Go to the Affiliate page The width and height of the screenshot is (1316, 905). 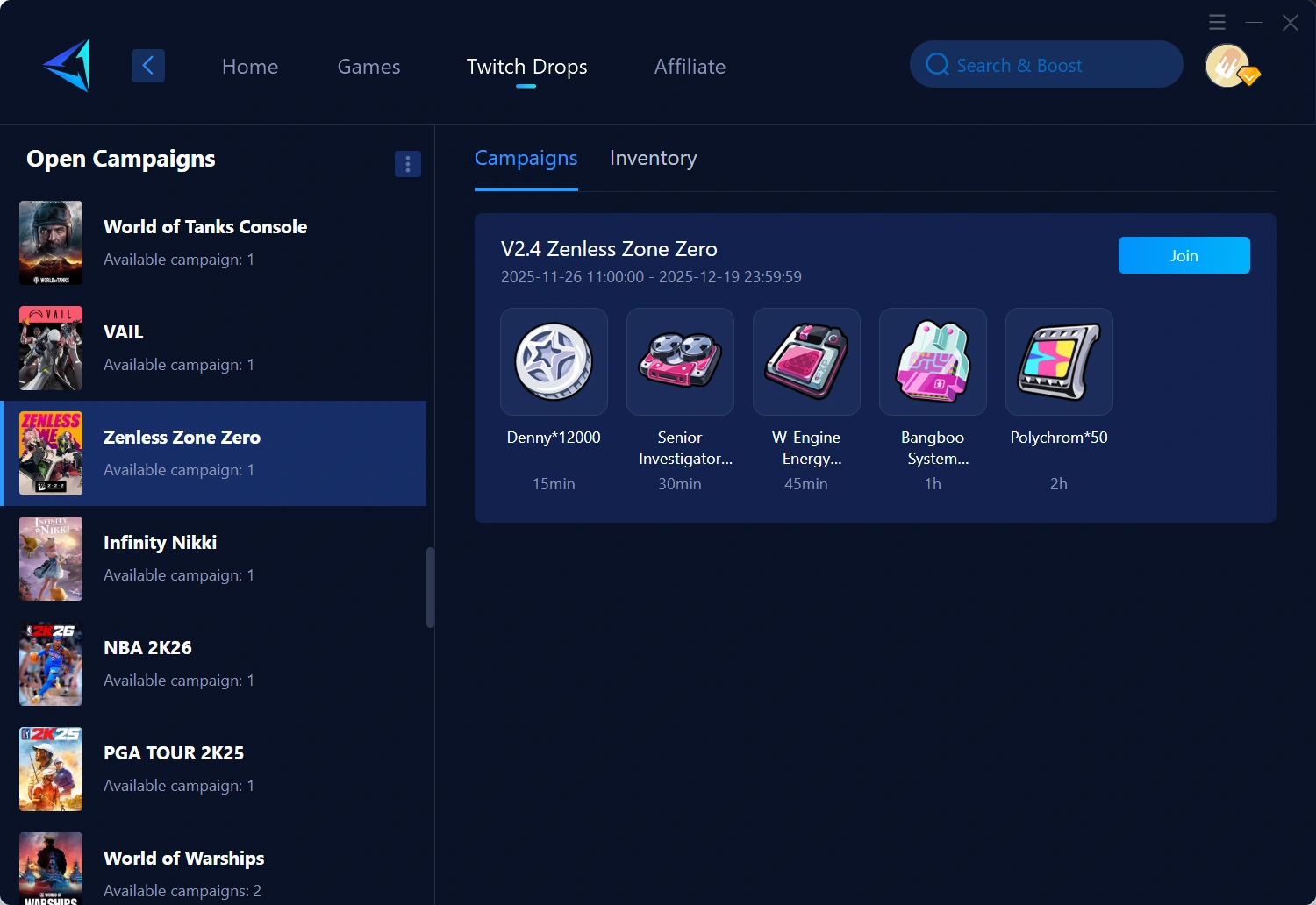point(690,67)
